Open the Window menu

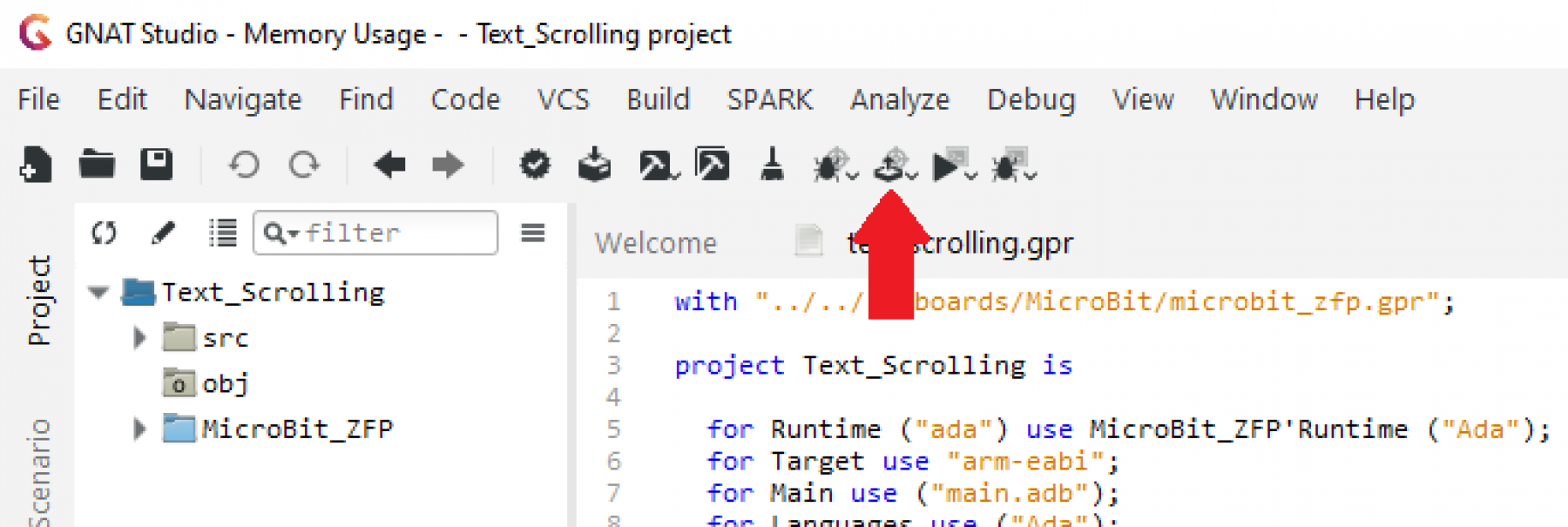pyautogui.click(x=1264, y=99)
